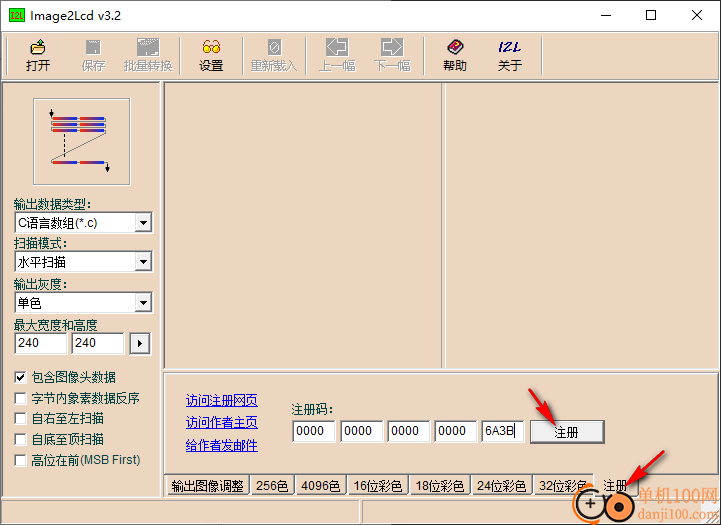Enable 高位在前(MSB First) checkbox
721x525 pixels.
coord(20,460)
